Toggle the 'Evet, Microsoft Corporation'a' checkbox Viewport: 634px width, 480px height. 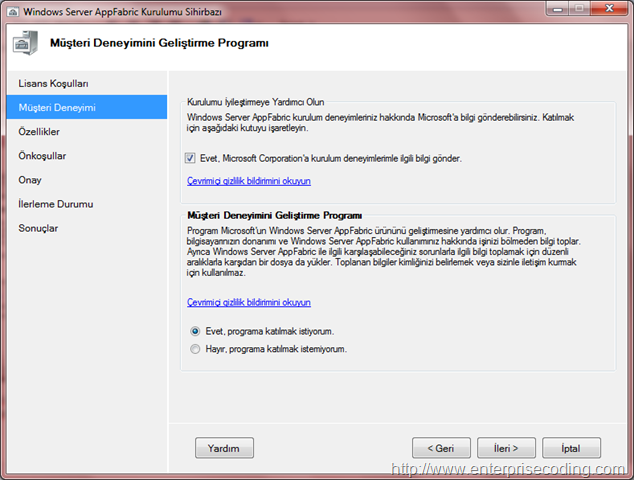(x=190, y=158)
